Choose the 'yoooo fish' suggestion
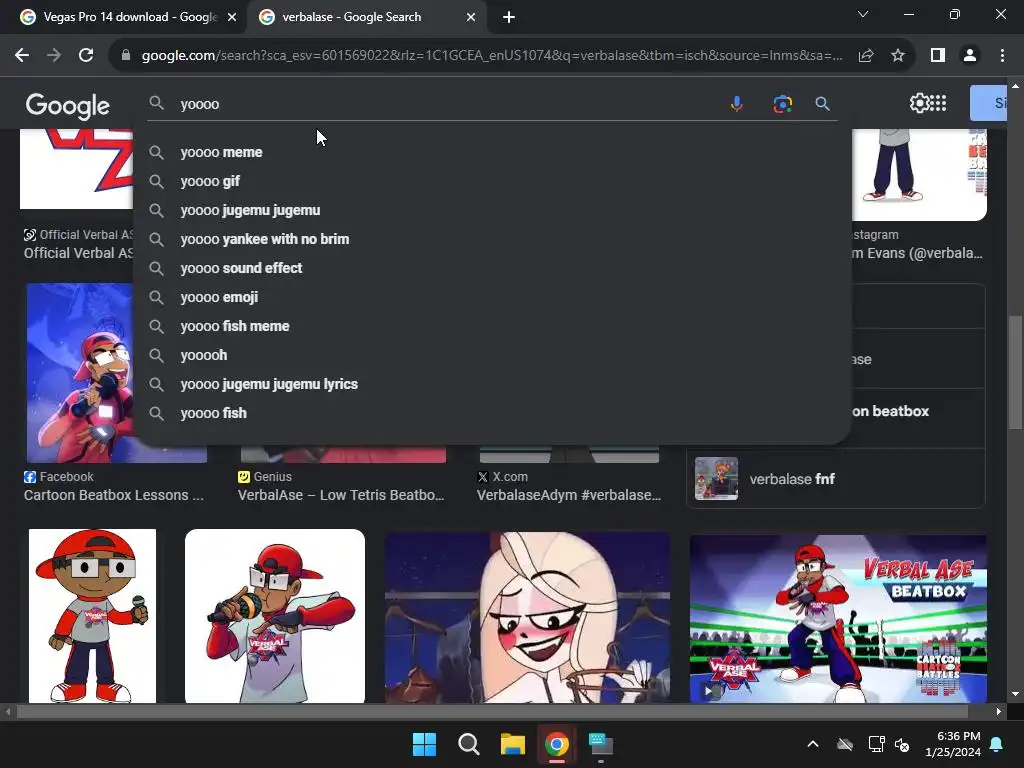The width and height of the screenshot is (1024, 768). 492,413
